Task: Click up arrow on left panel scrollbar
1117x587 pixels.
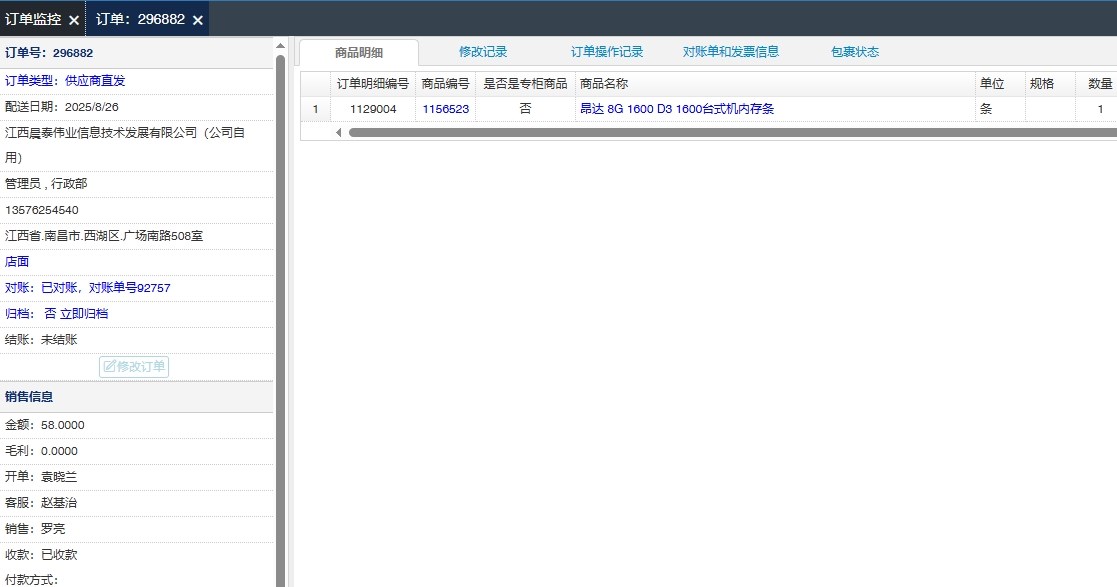Action: tap(281, 45)
